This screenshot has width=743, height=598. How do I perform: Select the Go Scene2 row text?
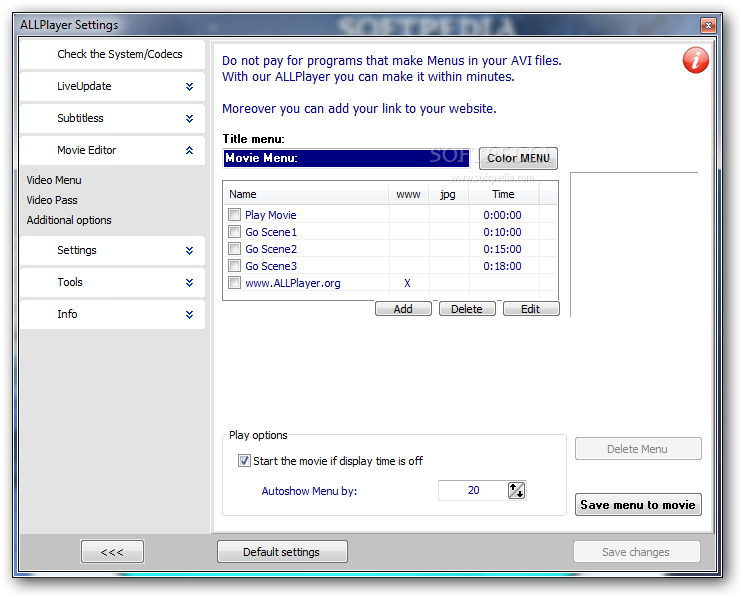click(271, 249)
